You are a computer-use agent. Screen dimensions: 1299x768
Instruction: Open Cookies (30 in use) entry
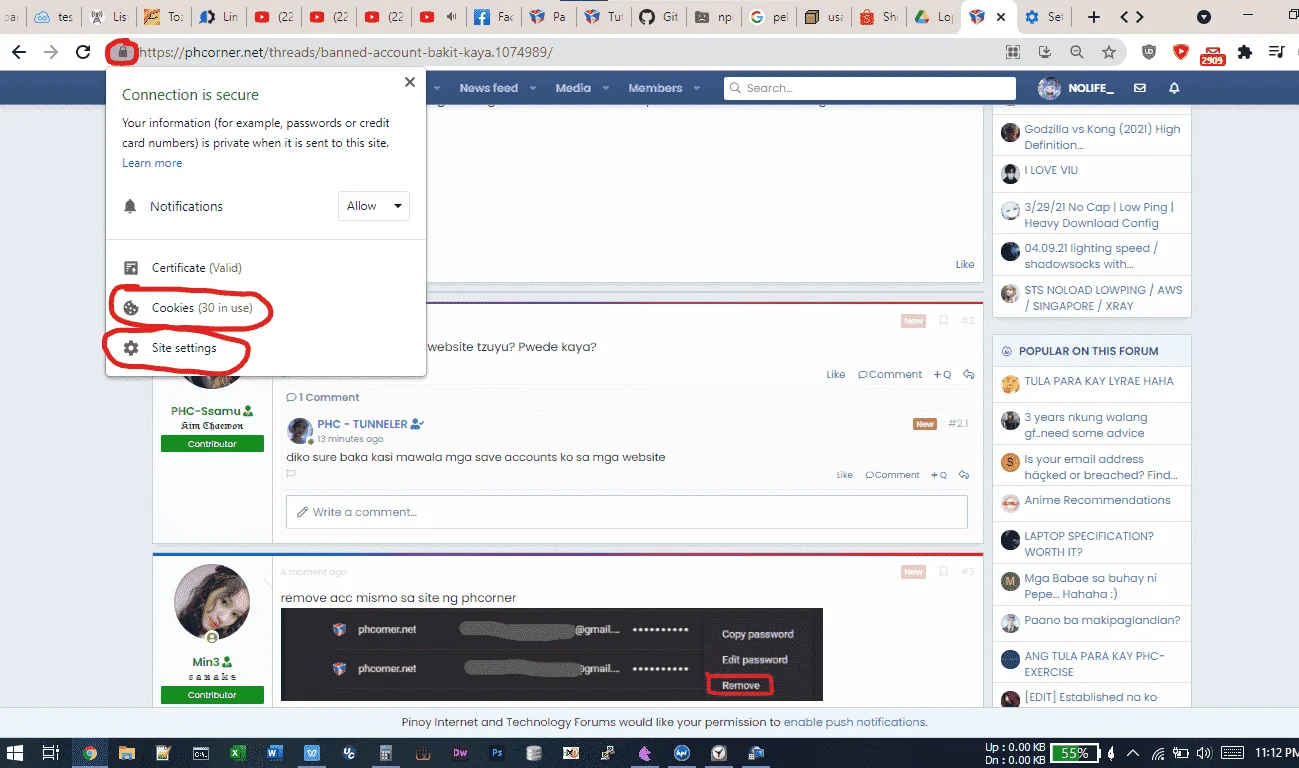(x=266, y=308)
